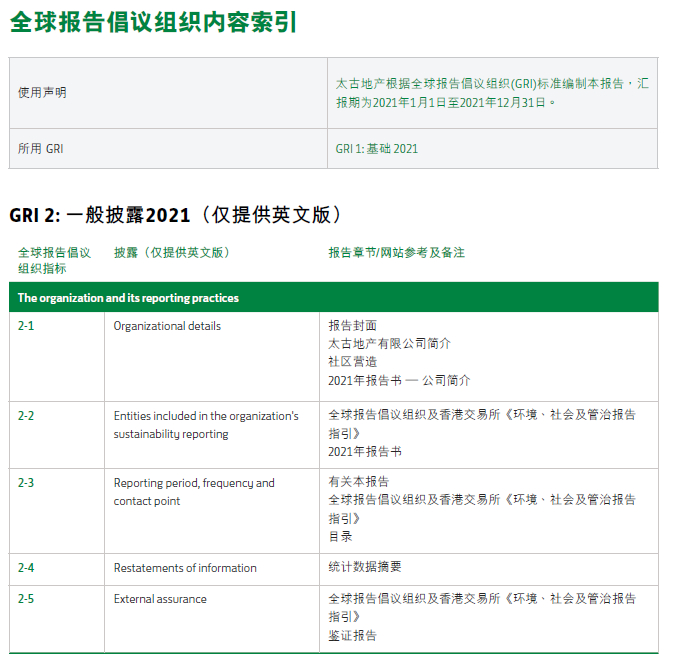Click the green section bar 'The organization and its reporting practices'
673x654 pixels.
[333, 297]
